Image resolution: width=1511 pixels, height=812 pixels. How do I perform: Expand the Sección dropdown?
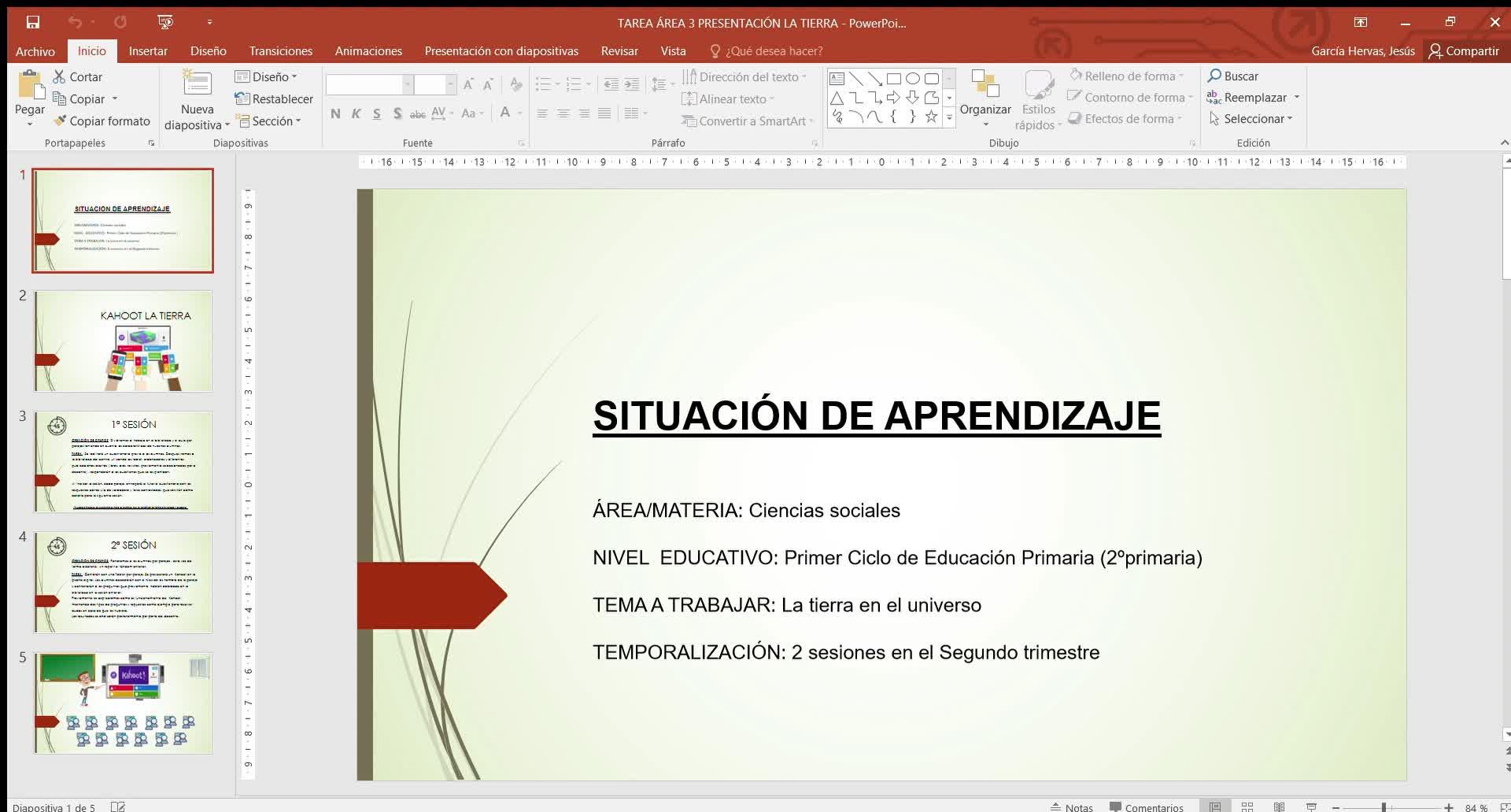268,120
